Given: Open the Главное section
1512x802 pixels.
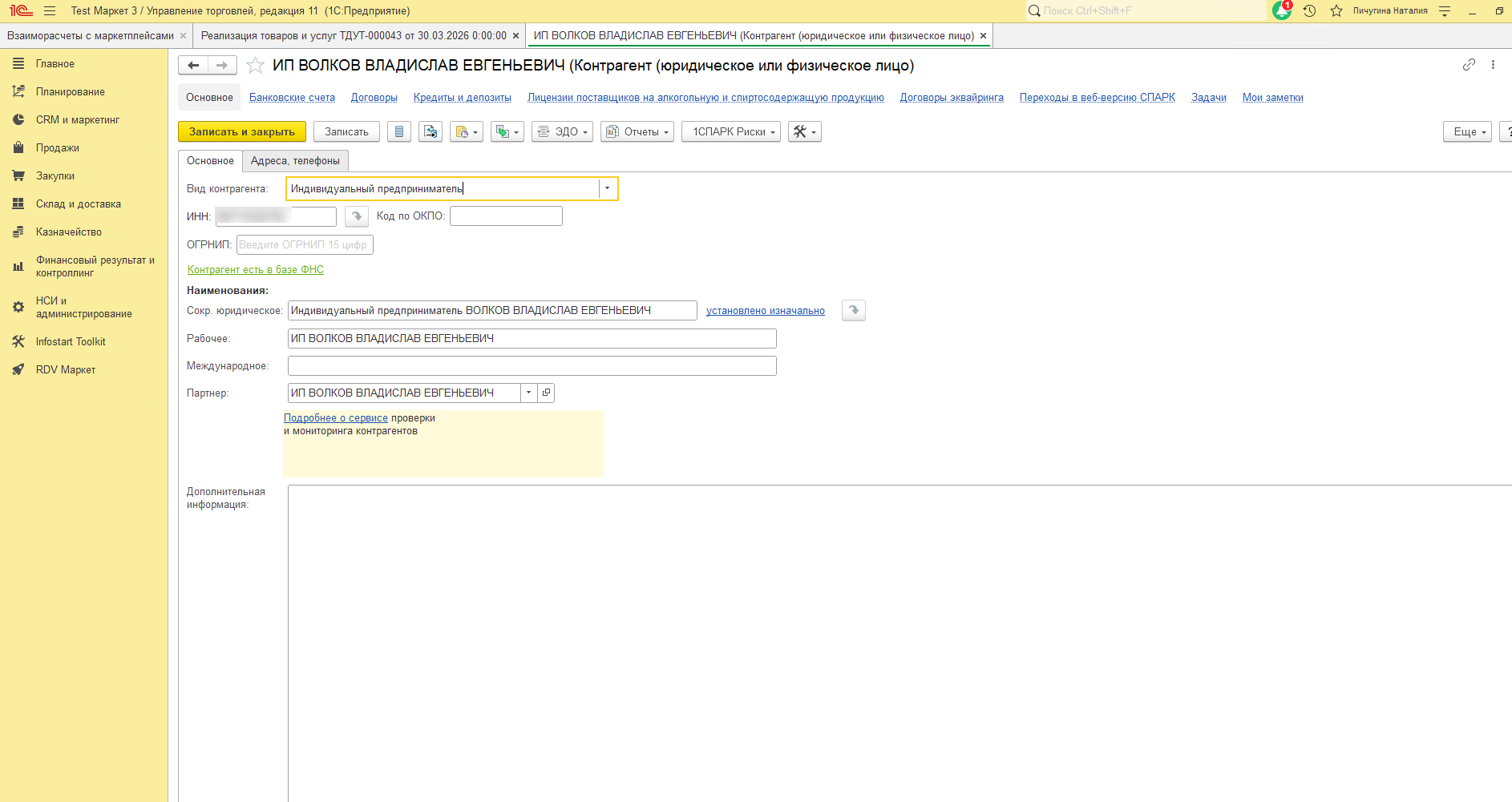Looking at the screenshot, I should coord(84,64).
